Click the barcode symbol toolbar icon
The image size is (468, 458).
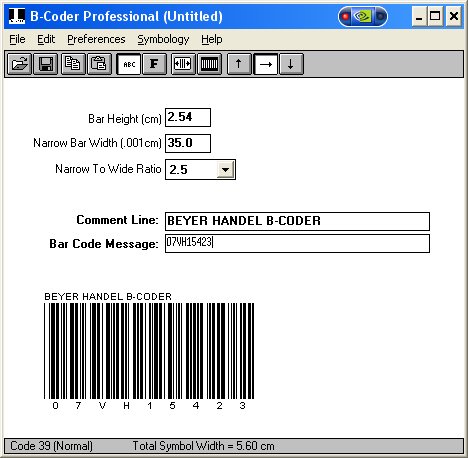pos(209,64)
